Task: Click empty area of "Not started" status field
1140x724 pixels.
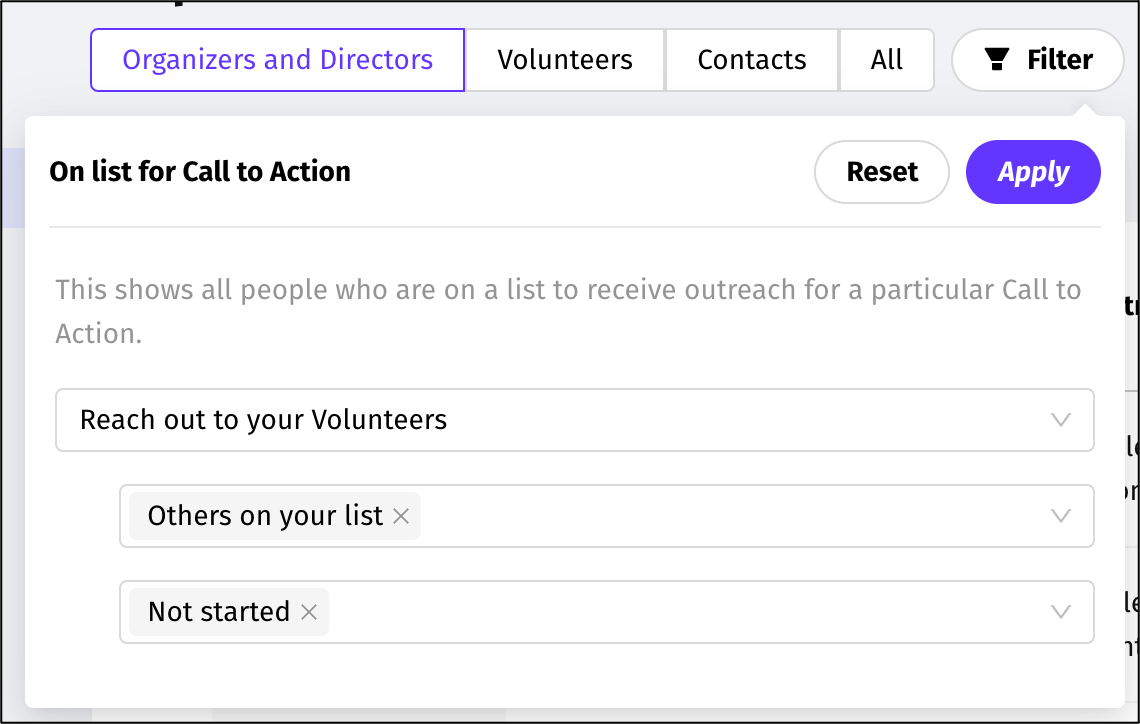Action: 680,612
